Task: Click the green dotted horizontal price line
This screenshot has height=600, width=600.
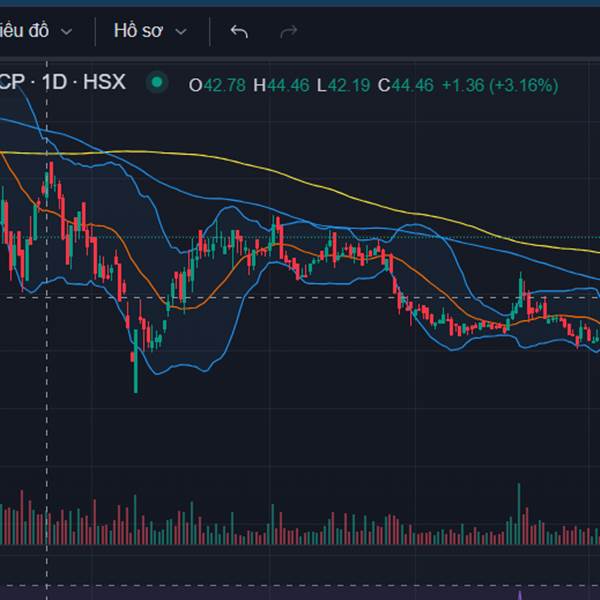Action: tap(400, 238)
